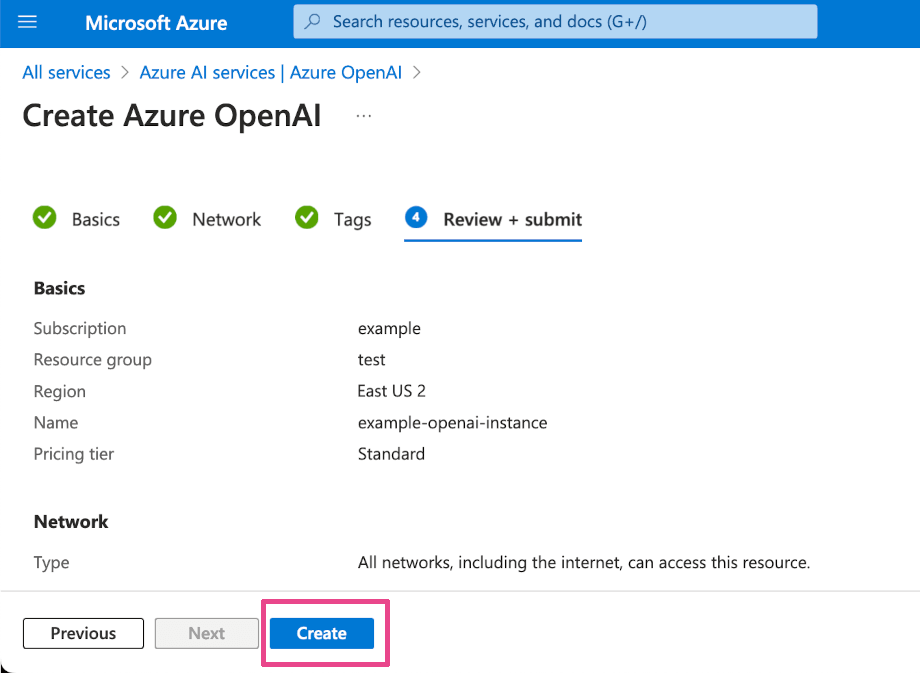Go to Microsoft Azure home
The width and height of the screenshot is (920, 673).
tap(156, 22)
